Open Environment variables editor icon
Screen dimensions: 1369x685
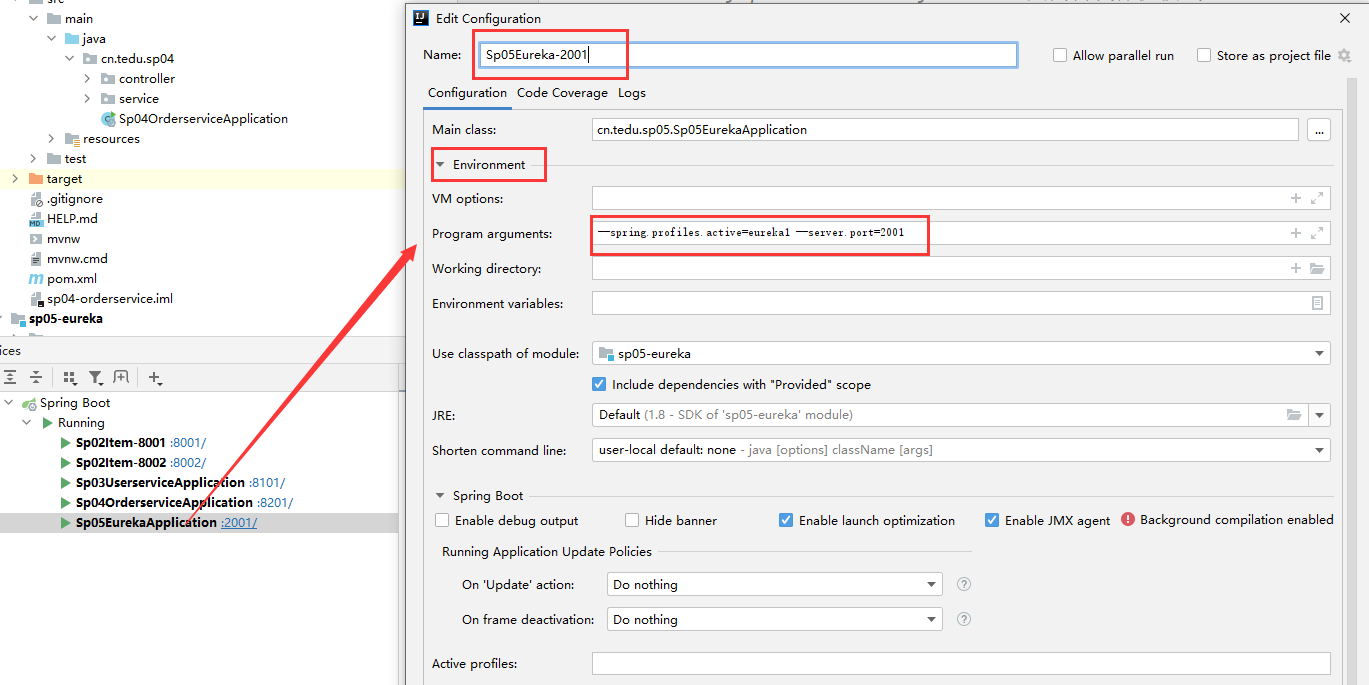click(x=1317, y=303)
